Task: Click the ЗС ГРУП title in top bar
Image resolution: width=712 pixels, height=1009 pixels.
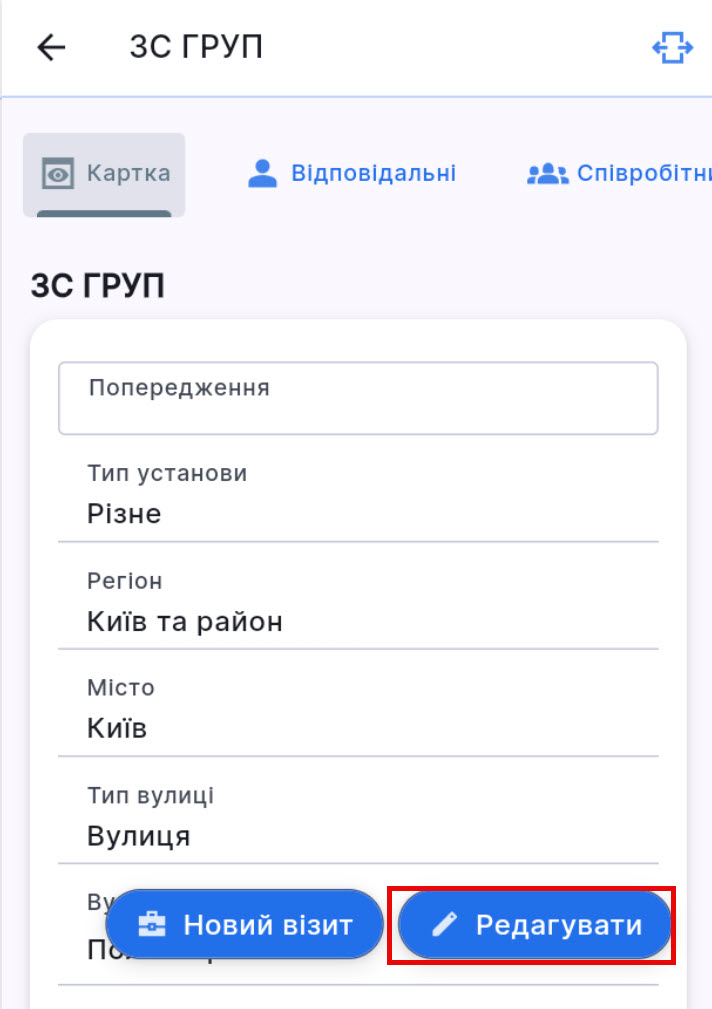Action: click(x=196, y=47)
